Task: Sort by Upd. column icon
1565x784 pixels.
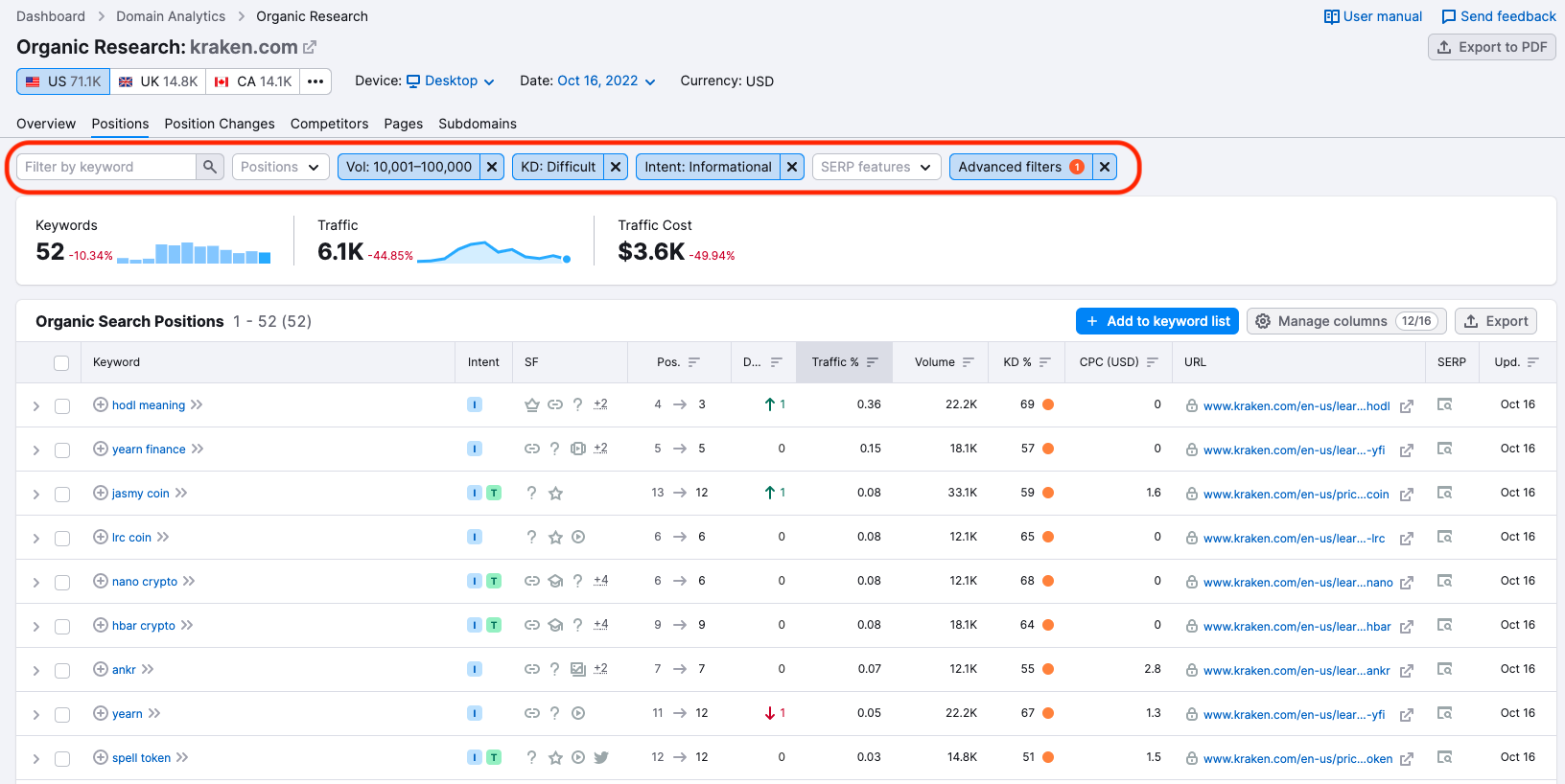Action: click(1533, 362)
